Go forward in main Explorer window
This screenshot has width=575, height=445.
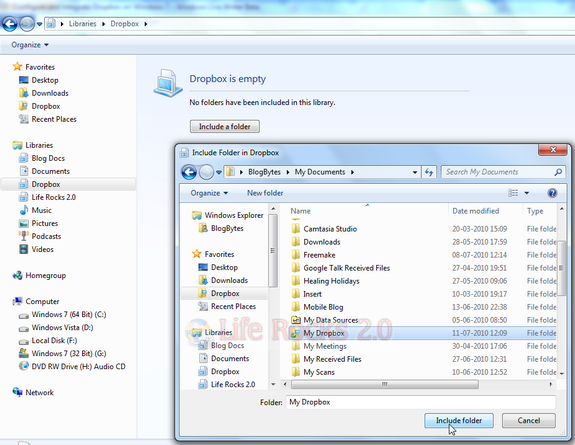pos(27,24)
